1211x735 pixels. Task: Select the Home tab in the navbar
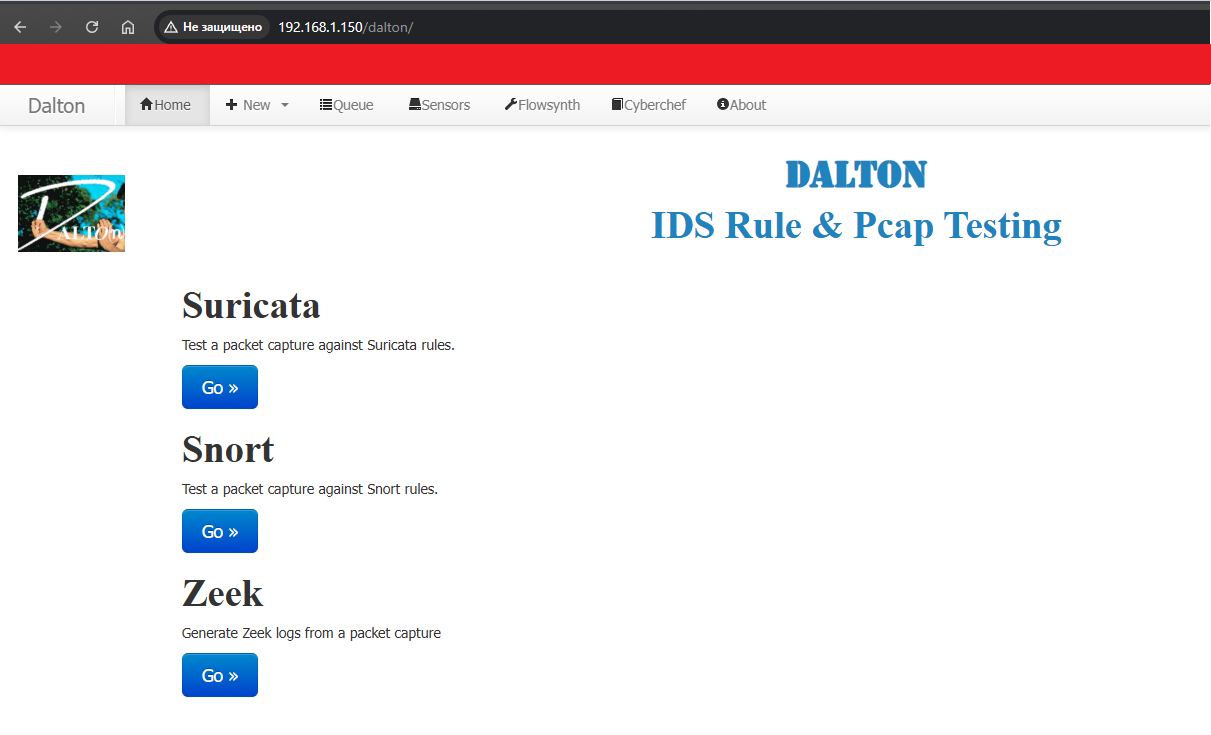point(167,105)
